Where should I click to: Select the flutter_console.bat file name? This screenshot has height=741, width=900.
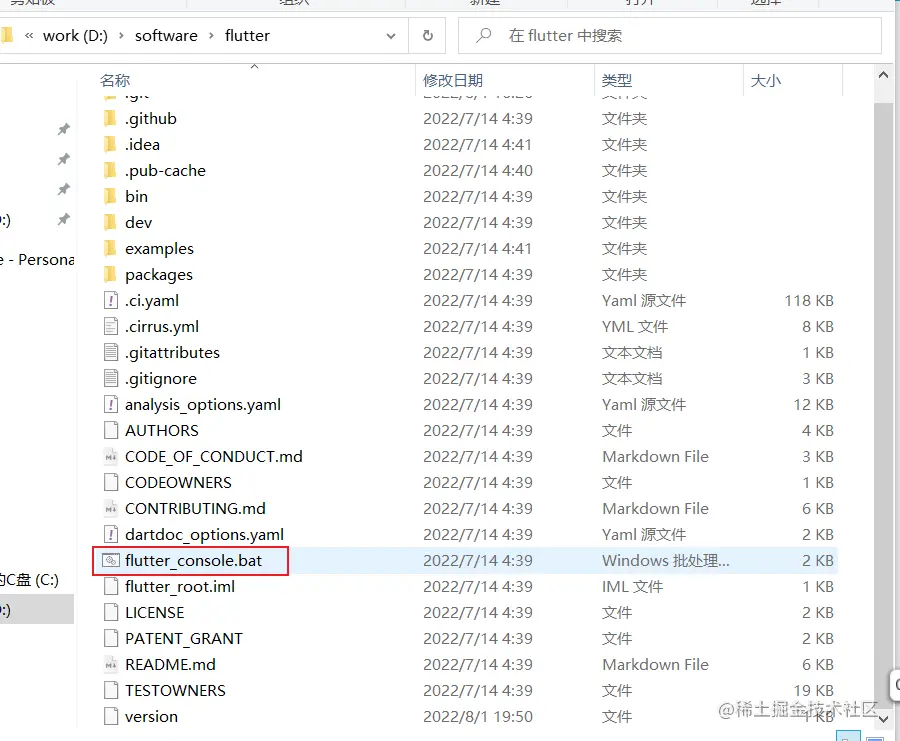click(193, 560)
